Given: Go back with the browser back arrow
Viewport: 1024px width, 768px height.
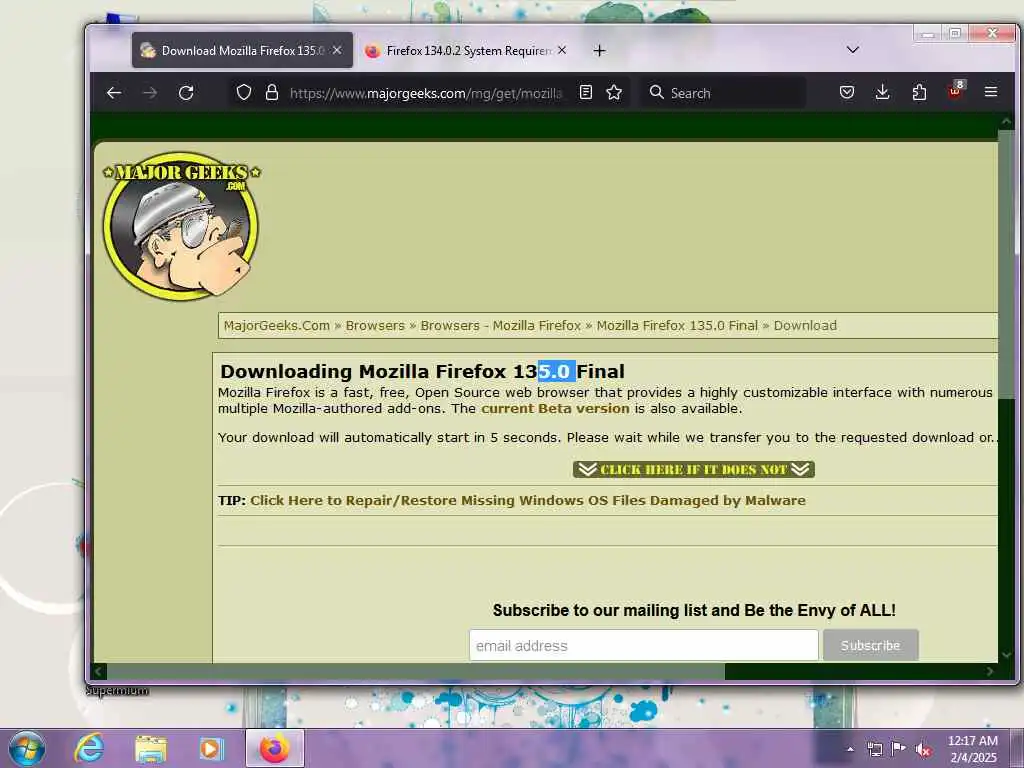Looking at the screenshot, I should pos(114,93).
